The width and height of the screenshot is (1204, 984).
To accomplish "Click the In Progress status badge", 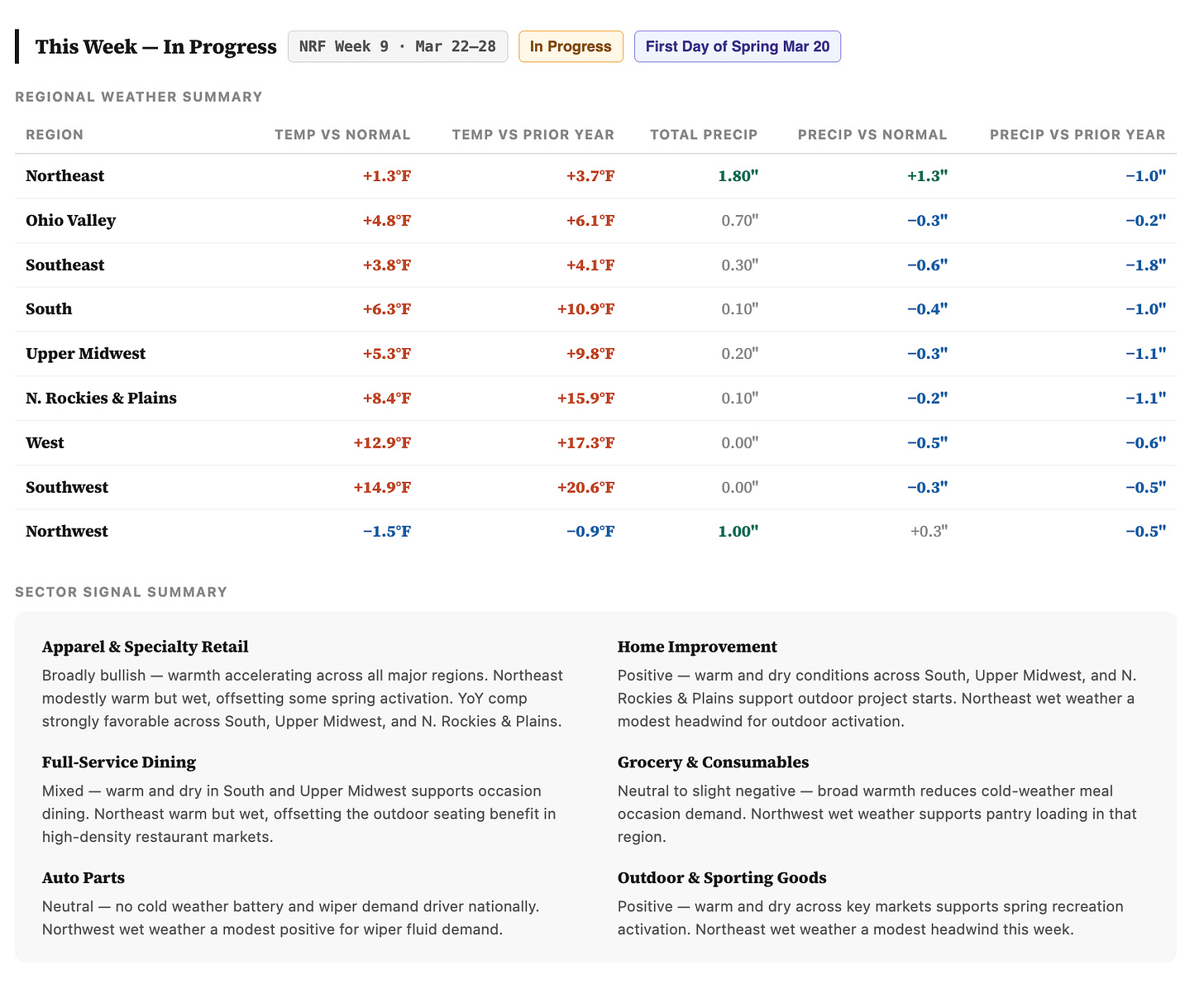I will pyautogui.click(x=571, y=46).
